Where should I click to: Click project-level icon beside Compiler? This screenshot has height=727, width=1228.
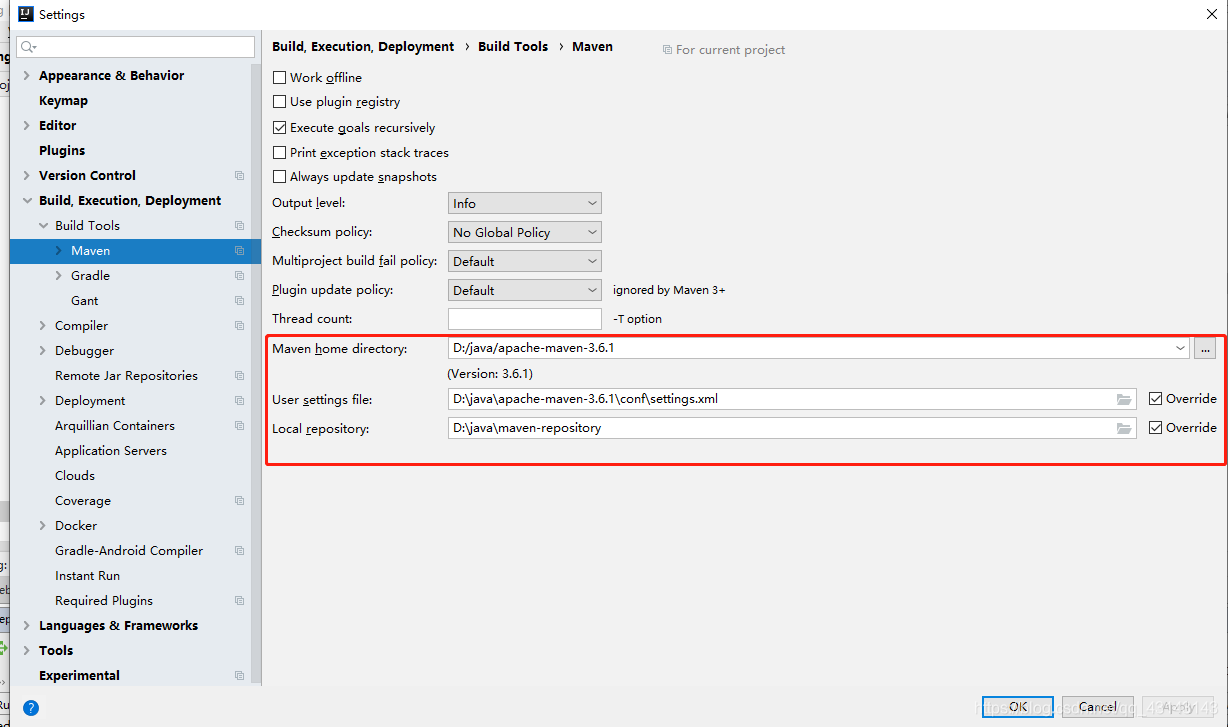[x=239, y=326]
